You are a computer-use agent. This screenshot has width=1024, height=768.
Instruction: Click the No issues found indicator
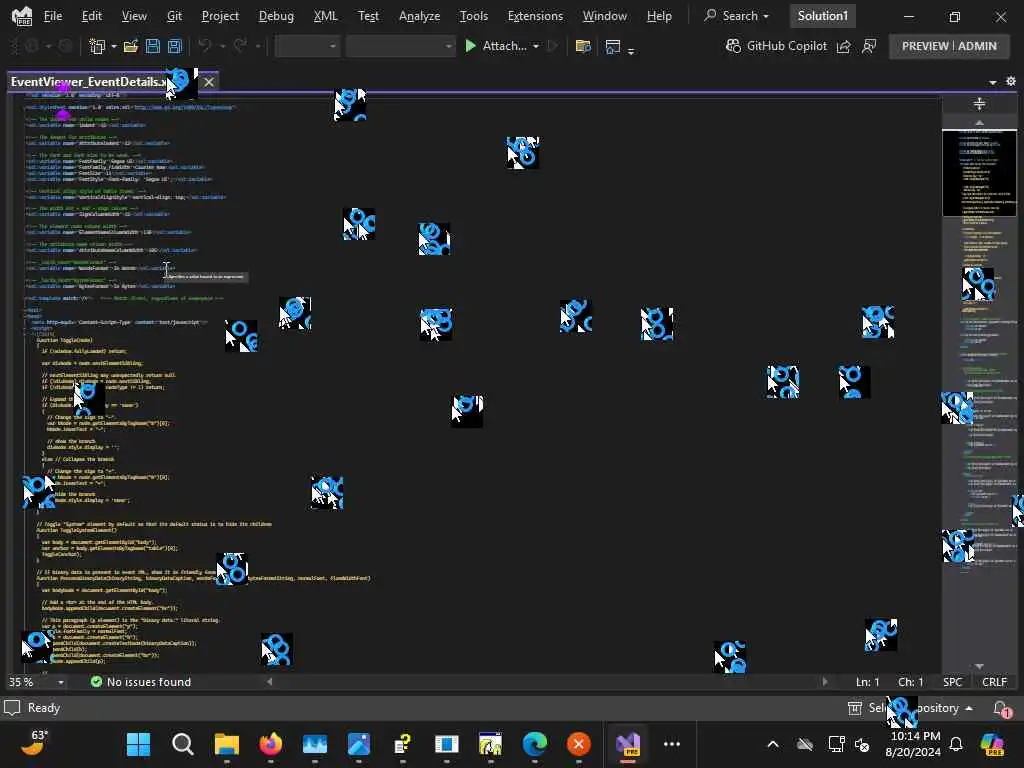[141, 682]
